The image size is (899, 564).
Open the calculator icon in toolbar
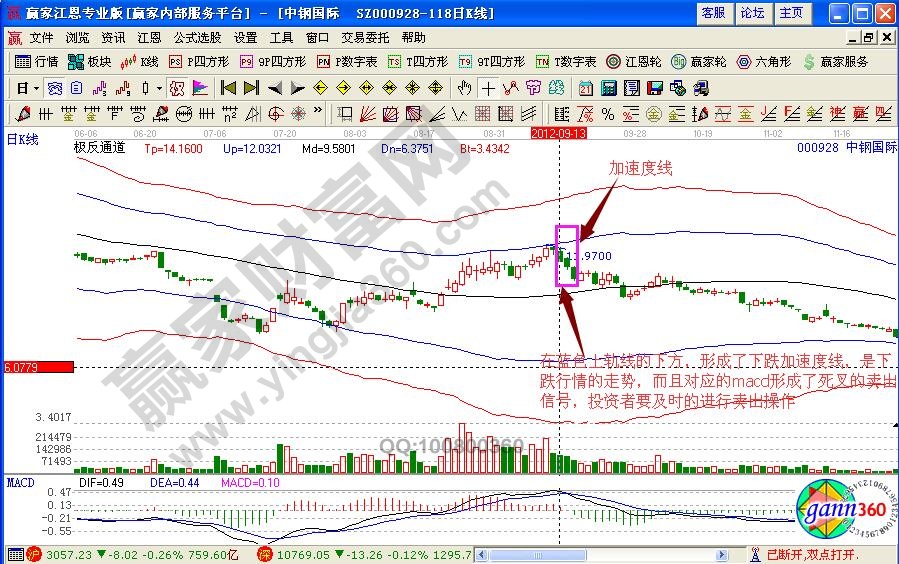click(608, 87)
